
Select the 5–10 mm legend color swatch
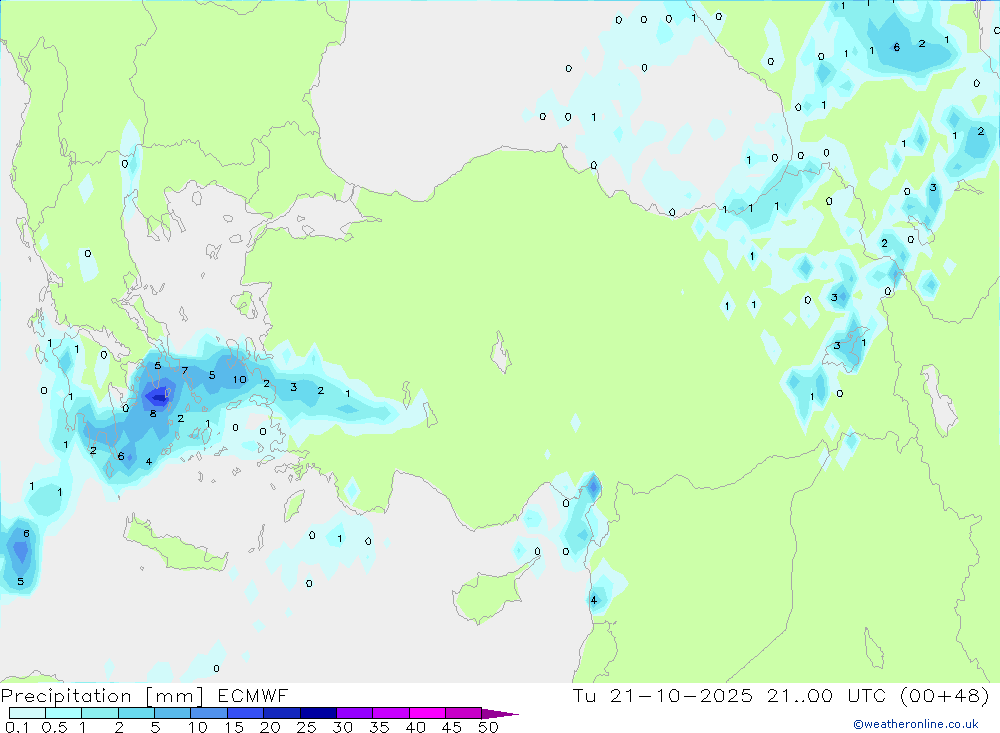click(173, 713)
